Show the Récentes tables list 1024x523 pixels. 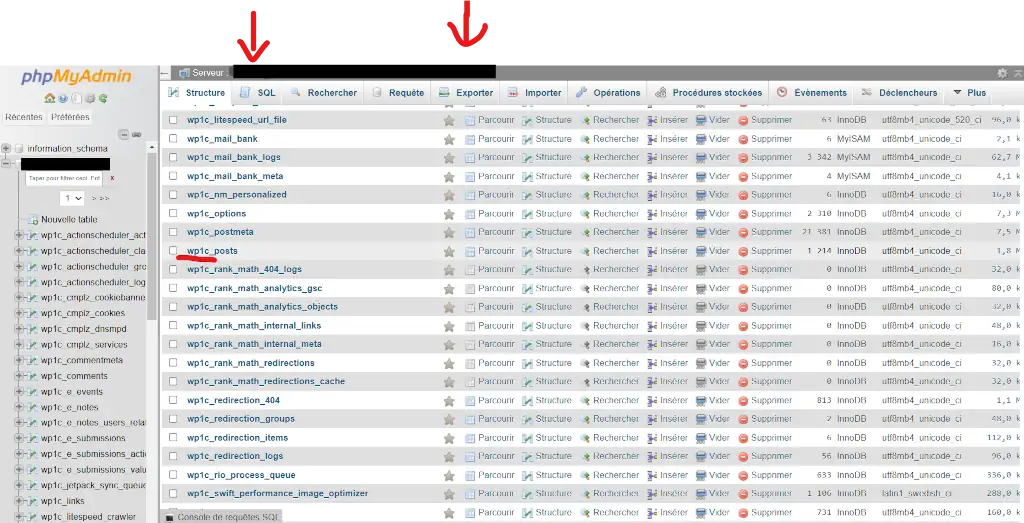24,117
